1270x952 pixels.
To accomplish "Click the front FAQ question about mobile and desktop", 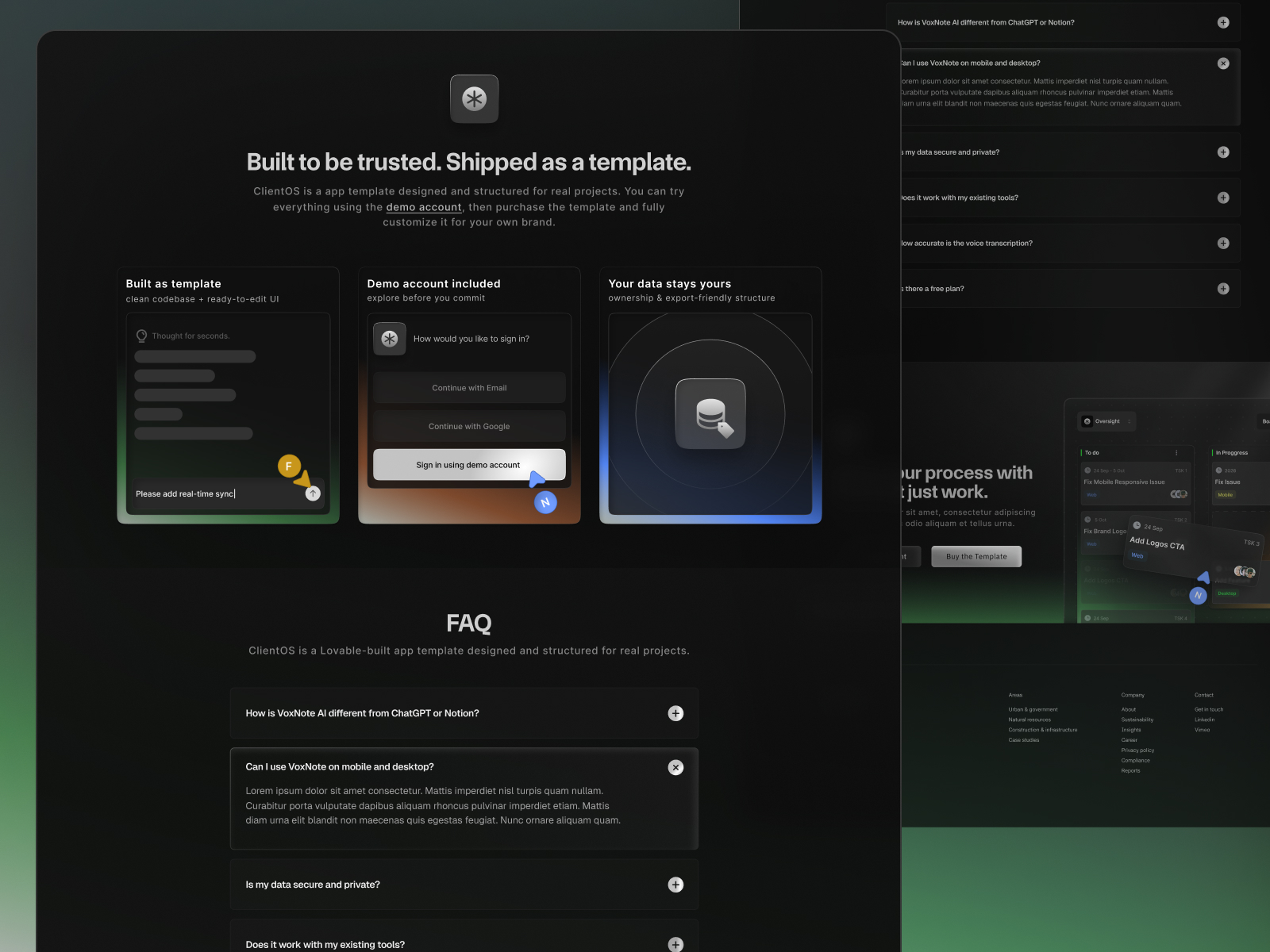I will [340, 767].
